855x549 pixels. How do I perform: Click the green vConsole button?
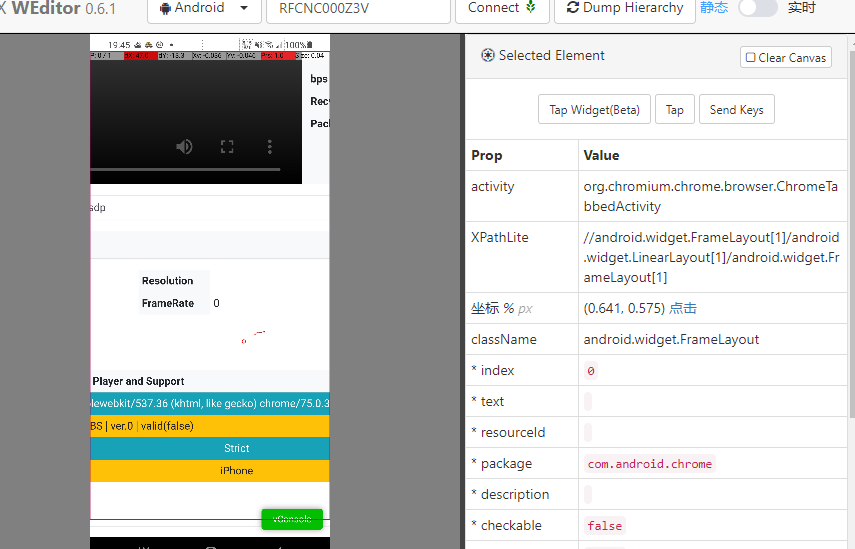pyautogui.click(x=292, y=519)
